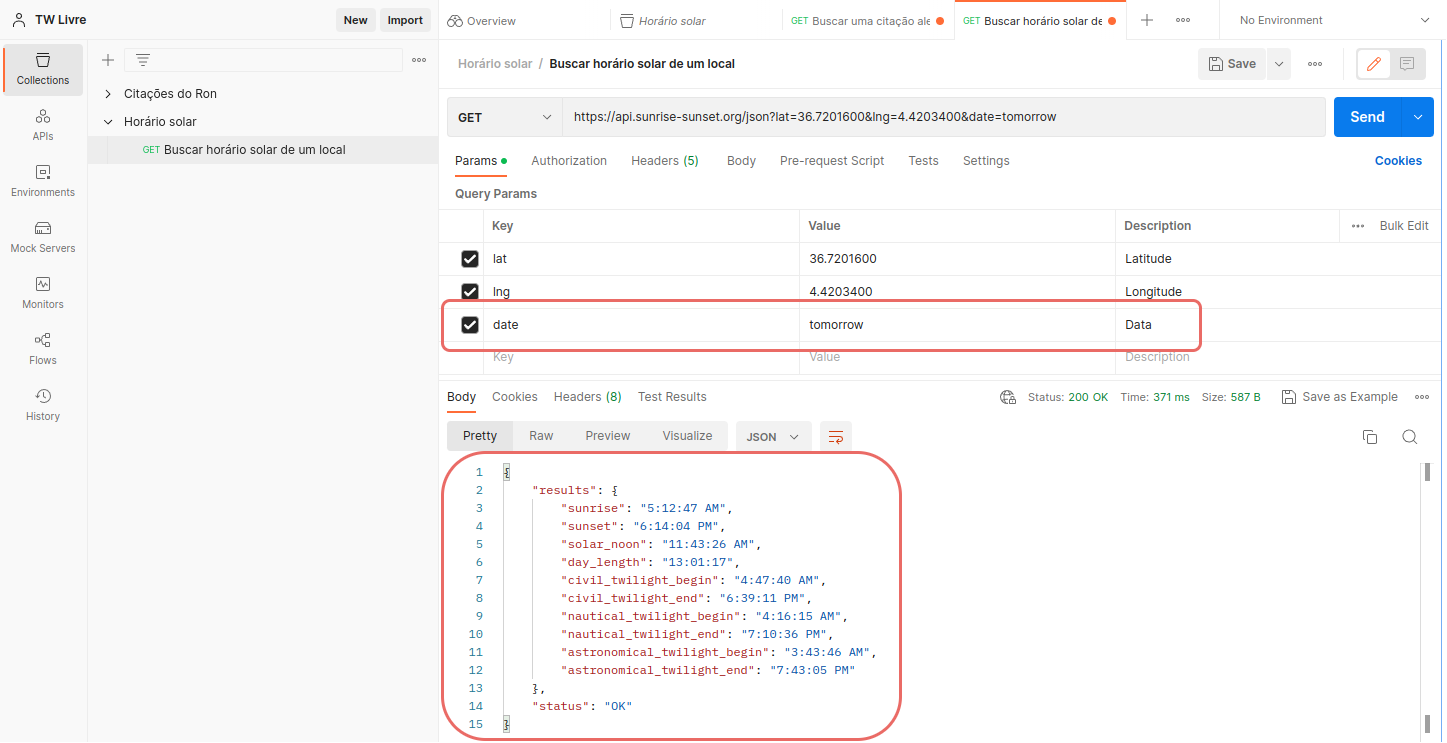Click the search response magnifier icon
This screenshot has width=1447, height=743.
1409,437
